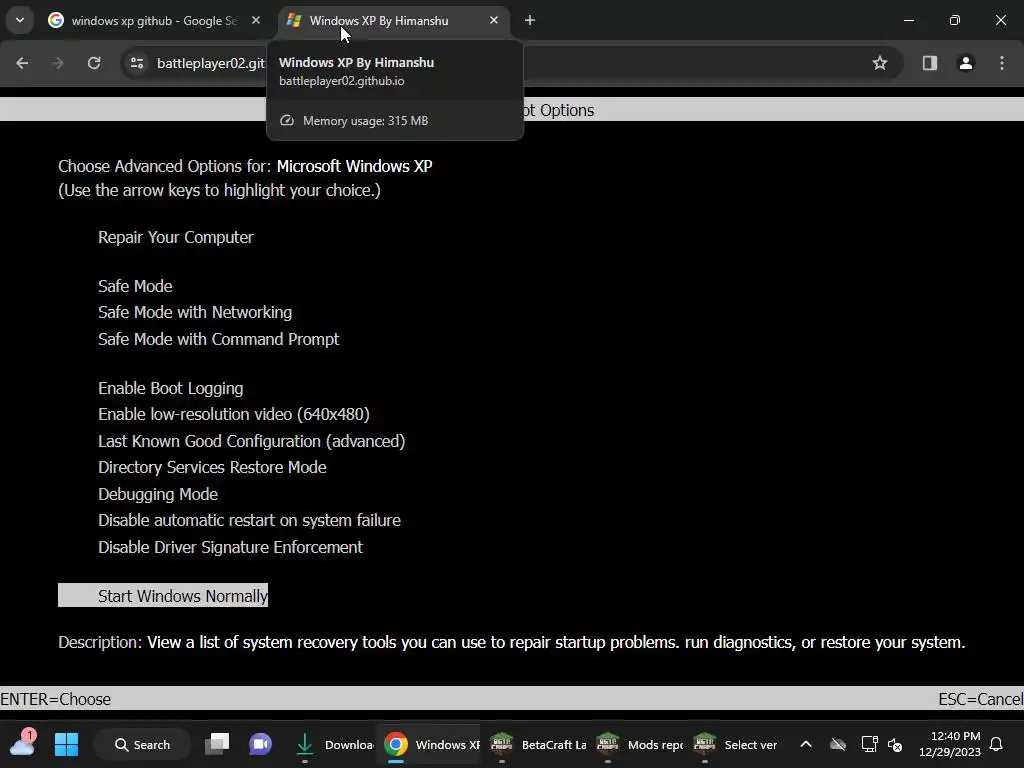Click the battleplayer02 address bar URL

click(x=210, y=63)
